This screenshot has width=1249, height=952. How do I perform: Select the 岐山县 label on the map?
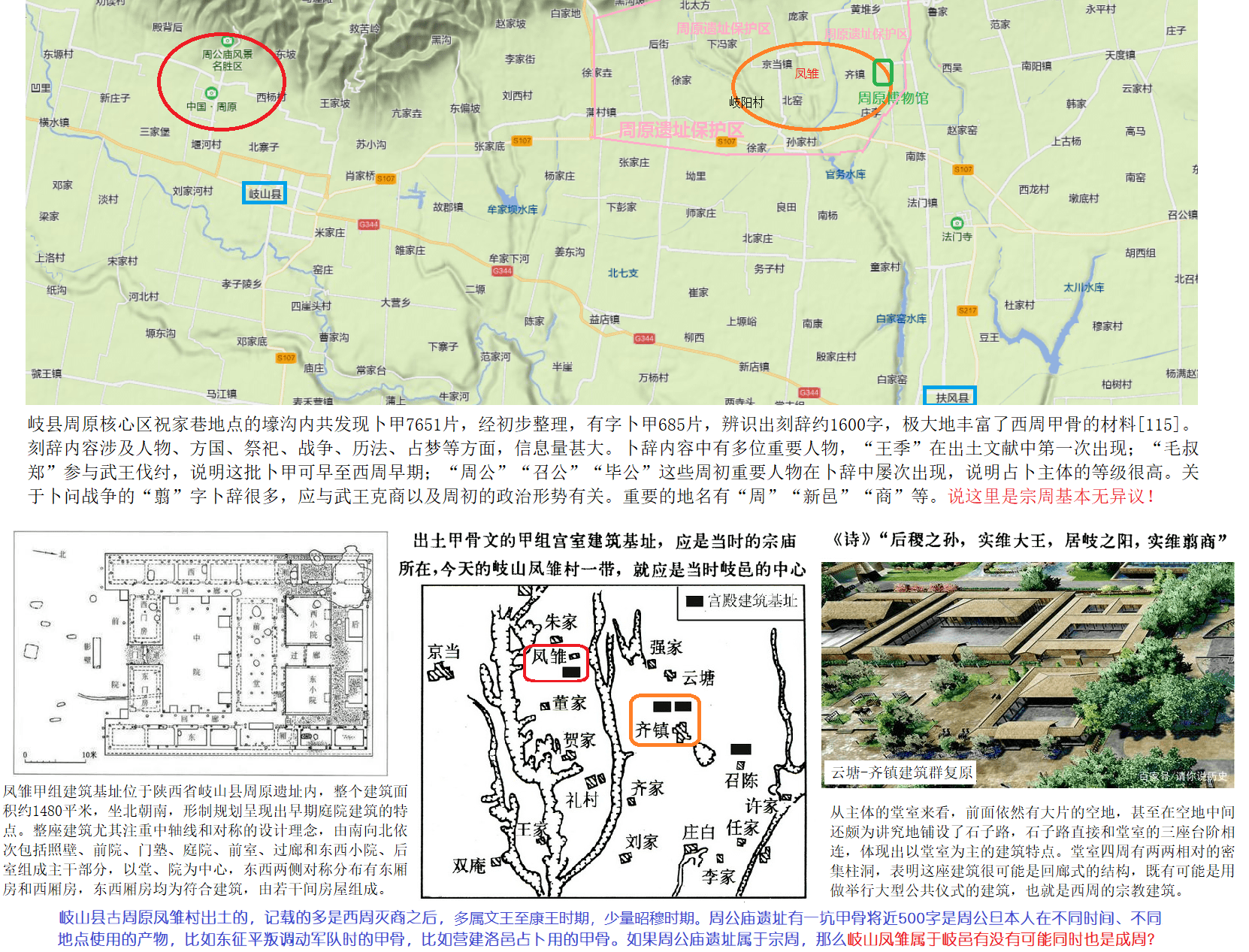point(265,193)
